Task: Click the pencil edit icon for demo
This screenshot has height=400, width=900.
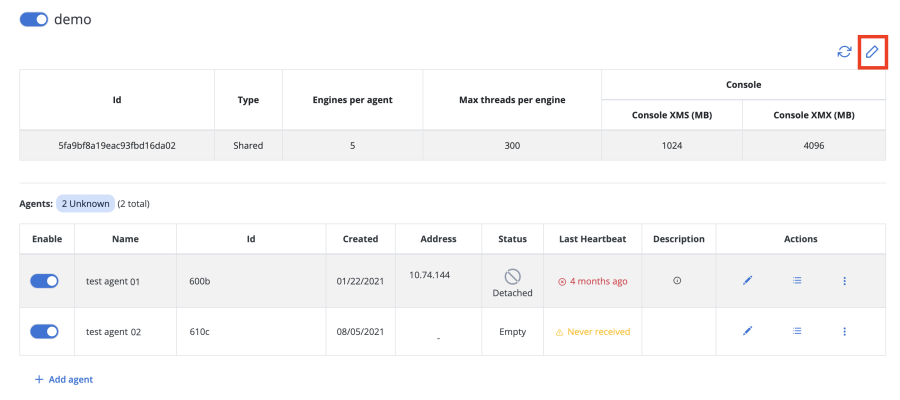Action: pyautogui.click(x=872, y=51)
